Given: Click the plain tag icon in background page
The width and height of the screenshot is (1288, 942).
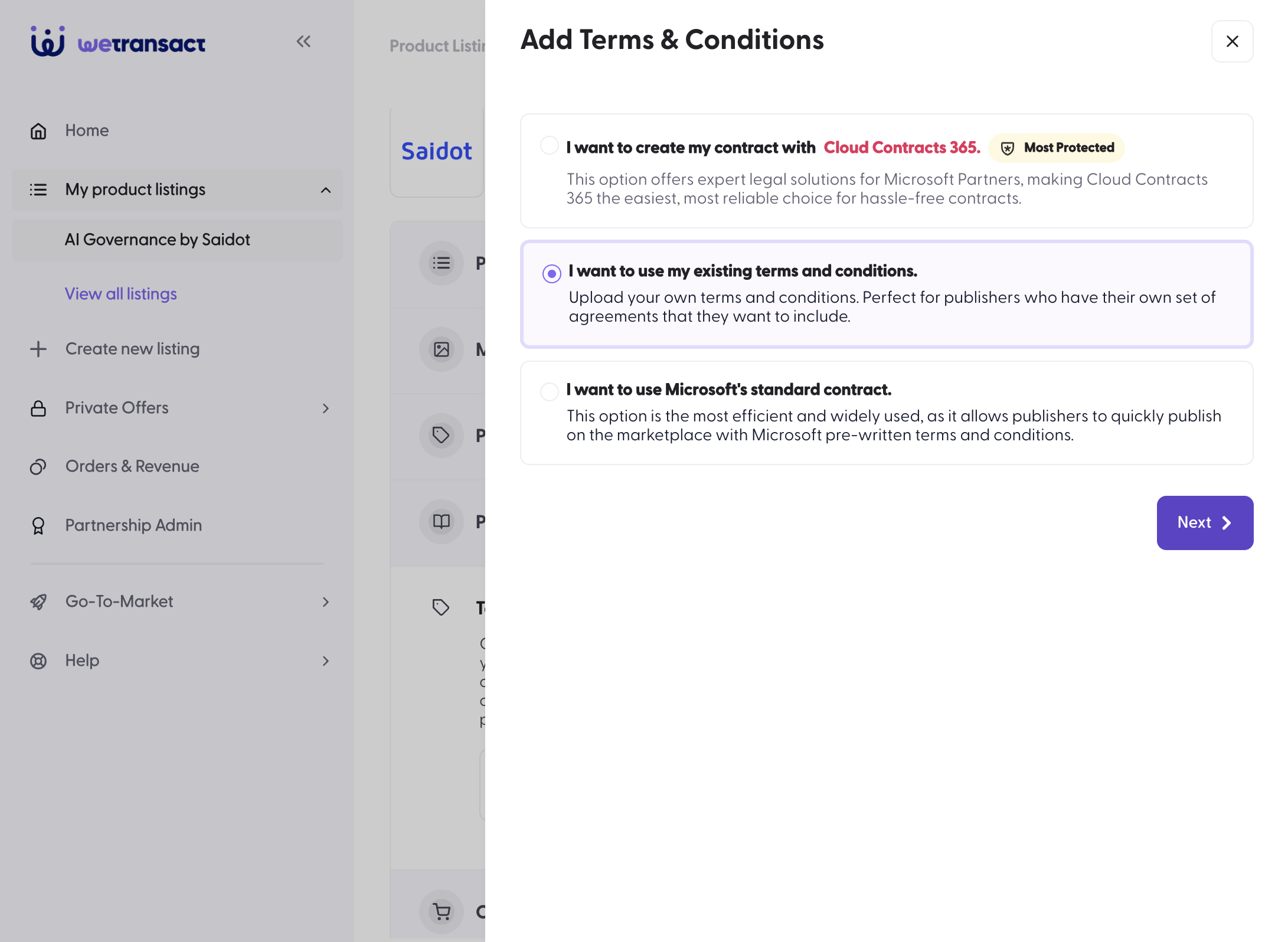Looking at the screenshot, I should pos(441,607).
